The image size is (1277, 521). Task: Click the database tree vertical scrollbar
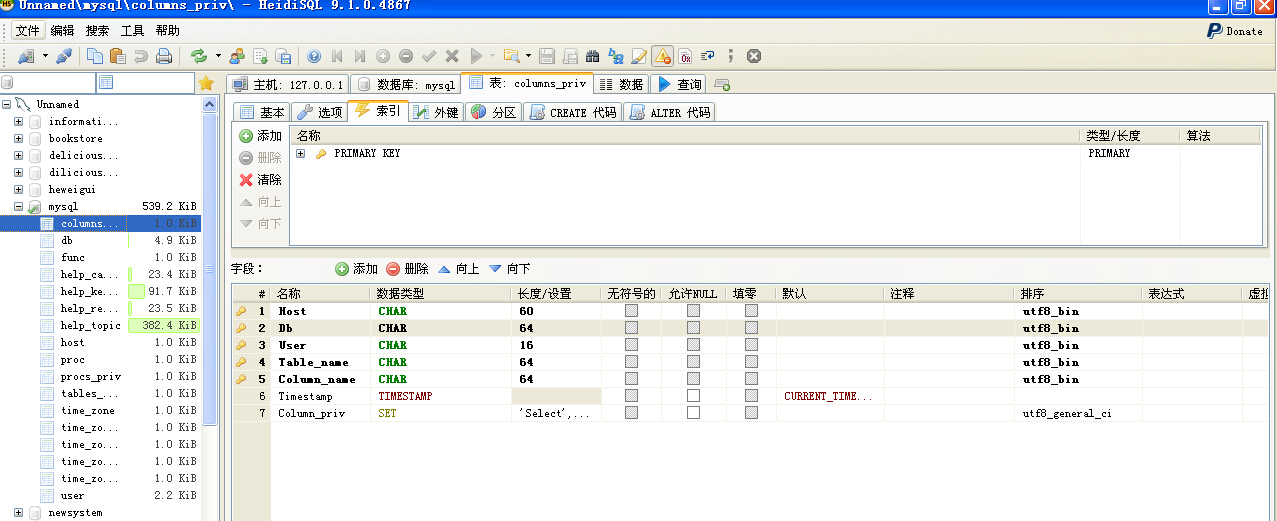tap(210, 268)
